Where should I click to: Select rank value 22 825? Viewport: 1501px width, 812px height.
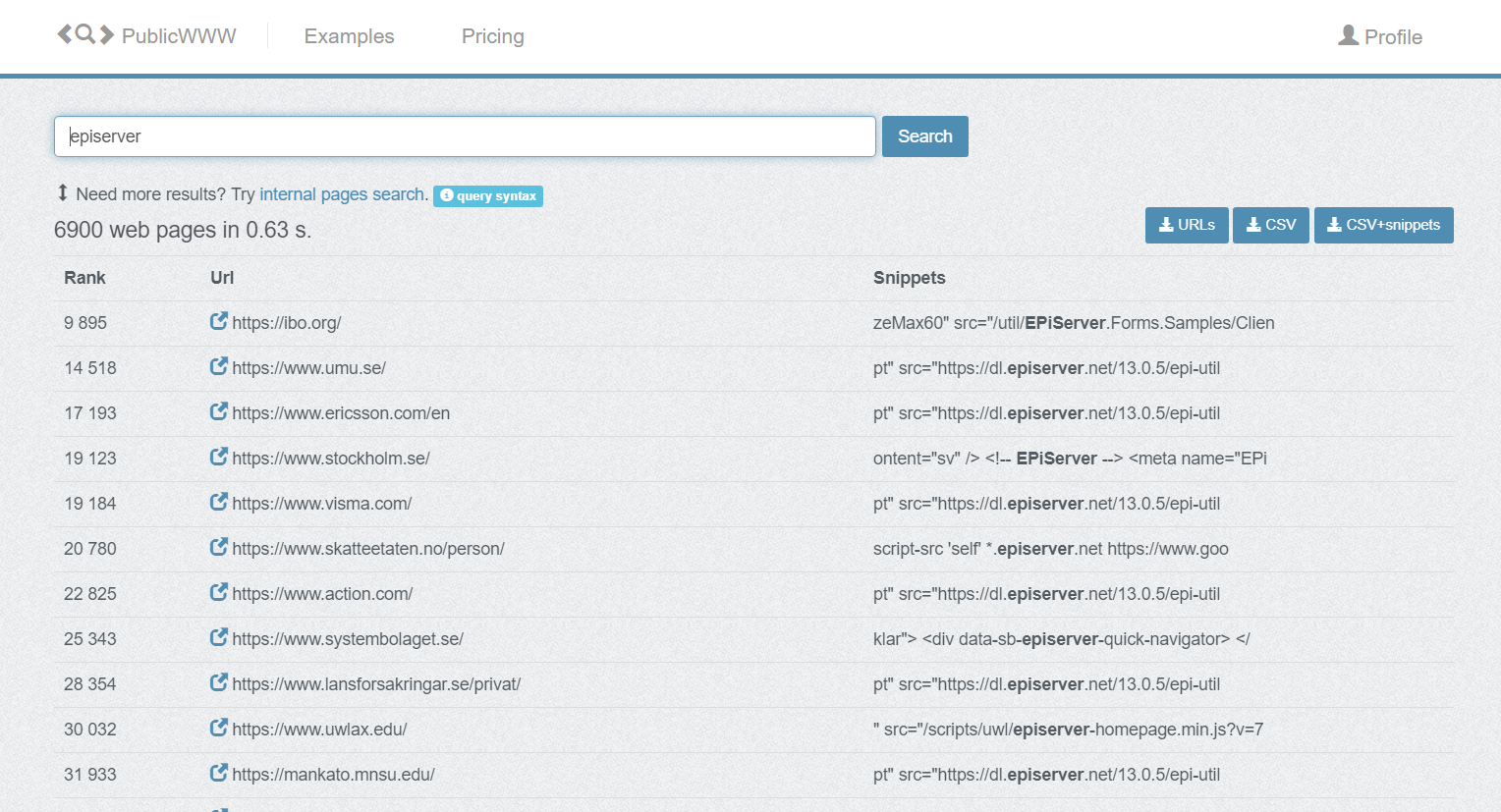tap(90, 594)
